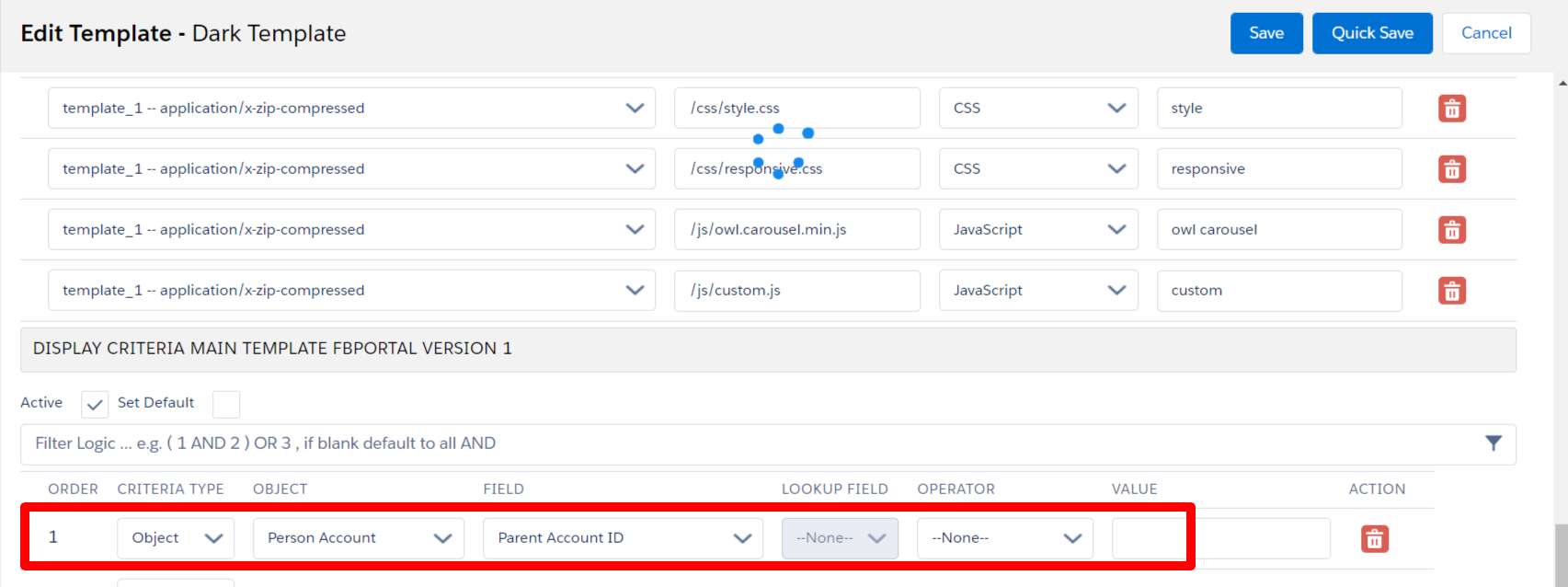Edit the /js/custom.js path field
Screen dimensions: 1568x587
(796, 291)
